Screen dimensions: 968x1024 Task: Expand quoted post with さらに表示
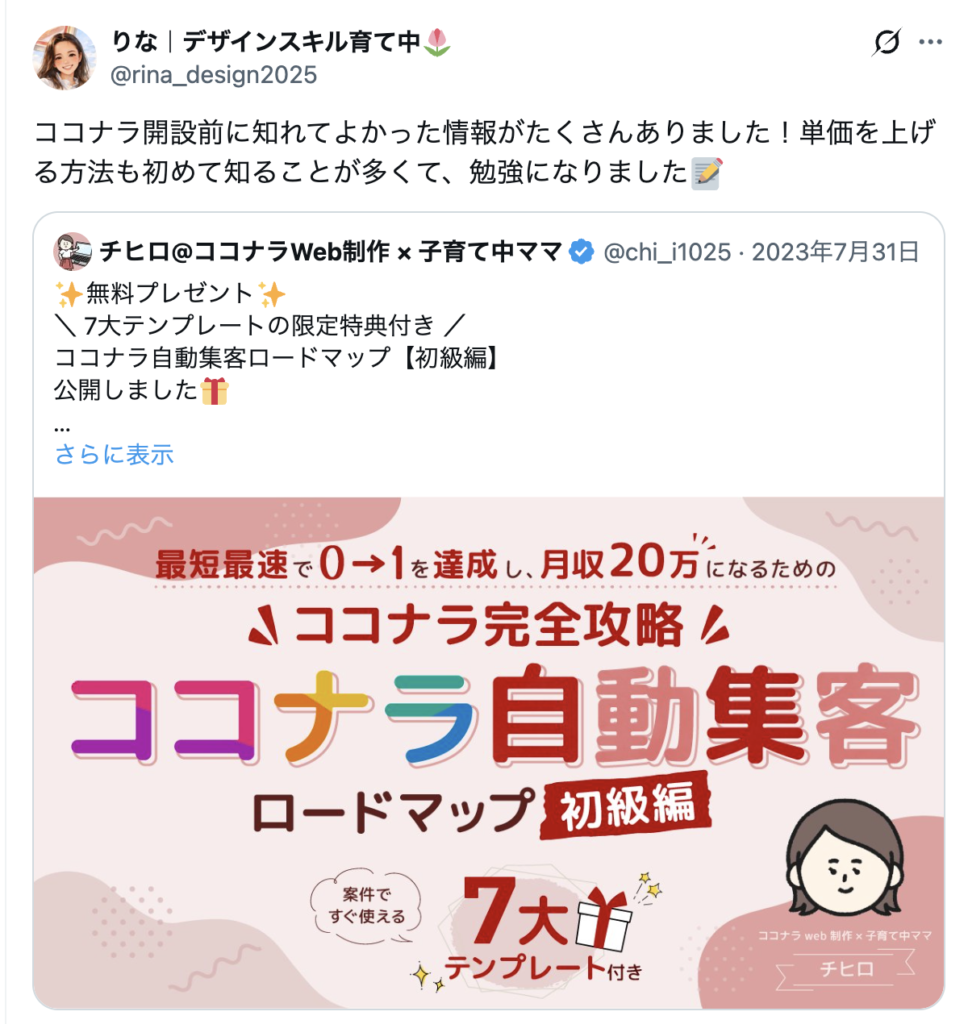(x=114, y=454)
